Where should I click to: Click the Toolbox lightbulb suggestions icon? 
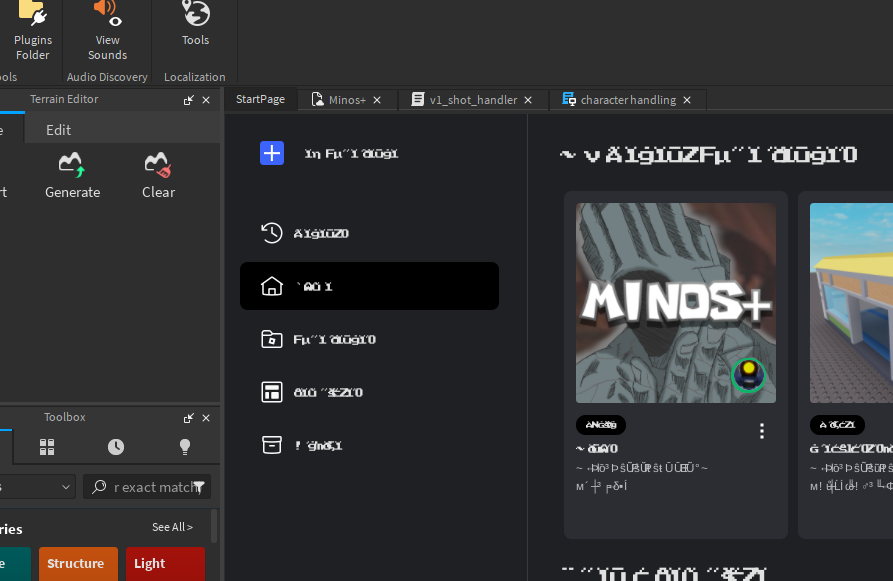tap(185, 447)
